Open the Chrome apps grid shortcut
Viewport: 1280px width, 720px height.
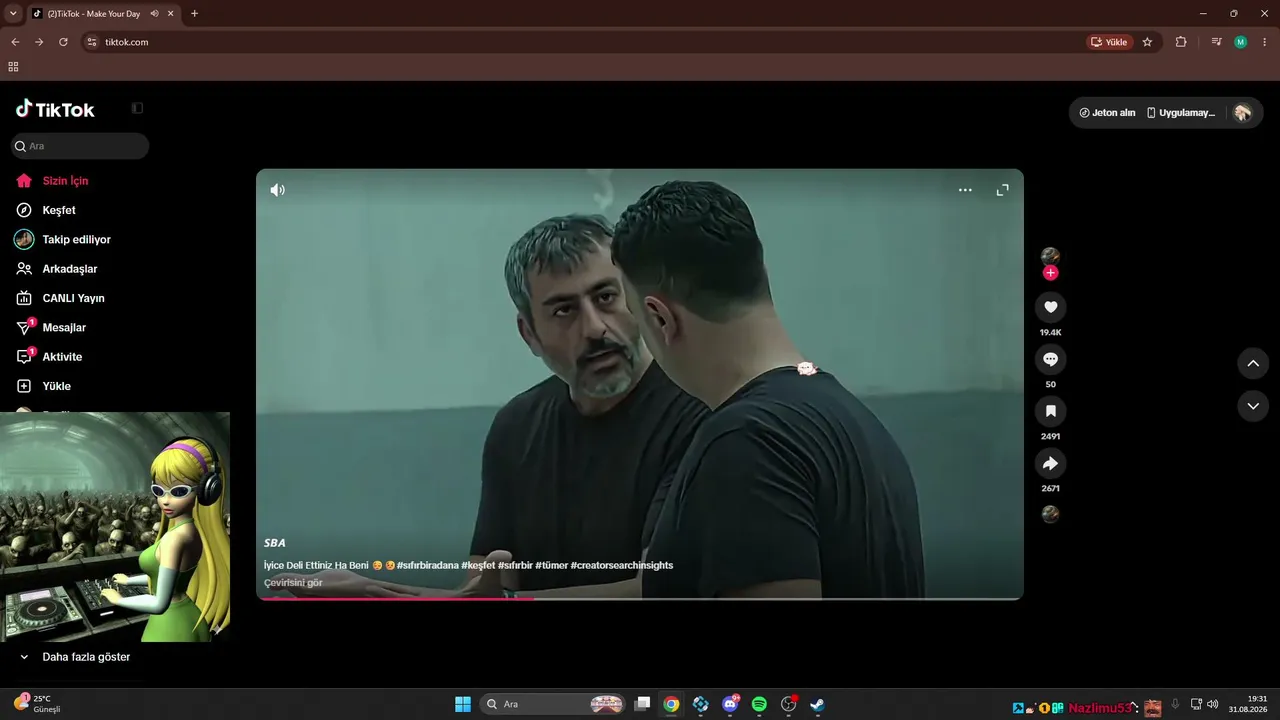coord(13,67)
